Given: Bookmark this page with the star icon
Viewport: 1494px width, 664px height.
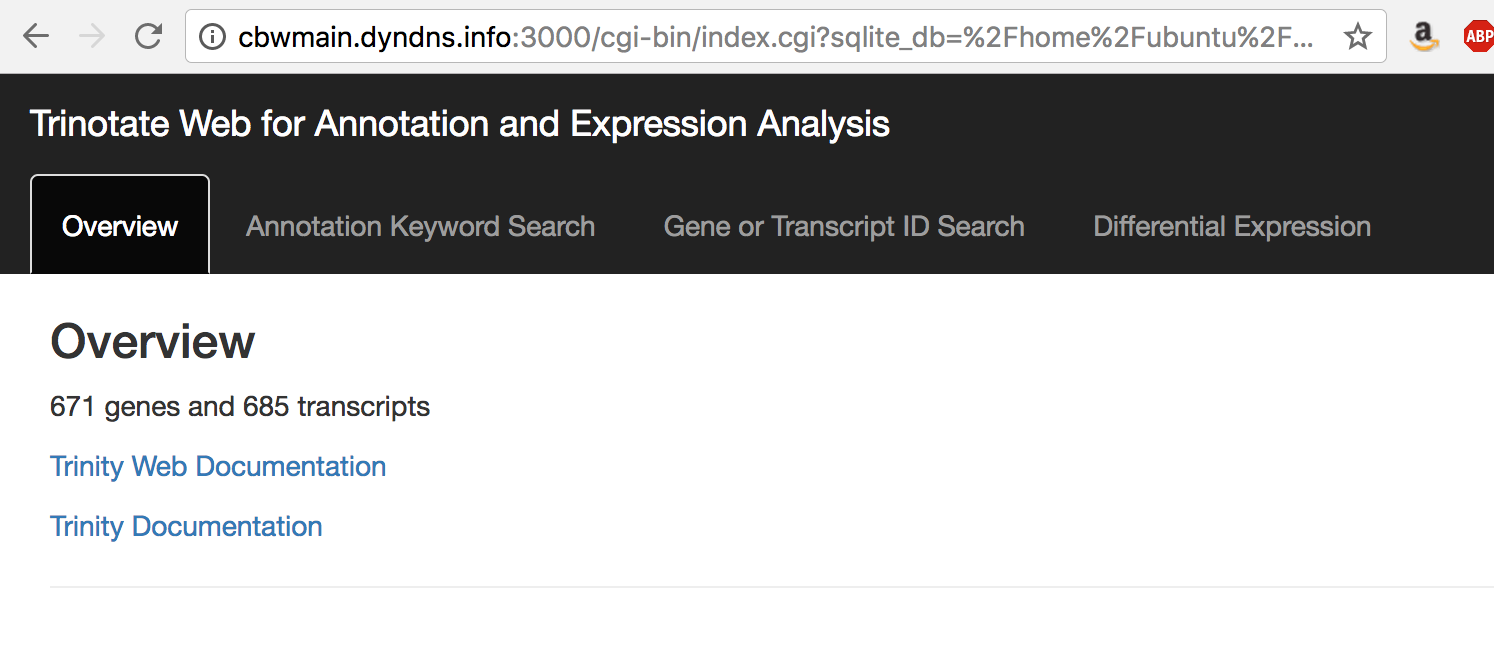Looking at the screenshot, I should click(1357, 37).
